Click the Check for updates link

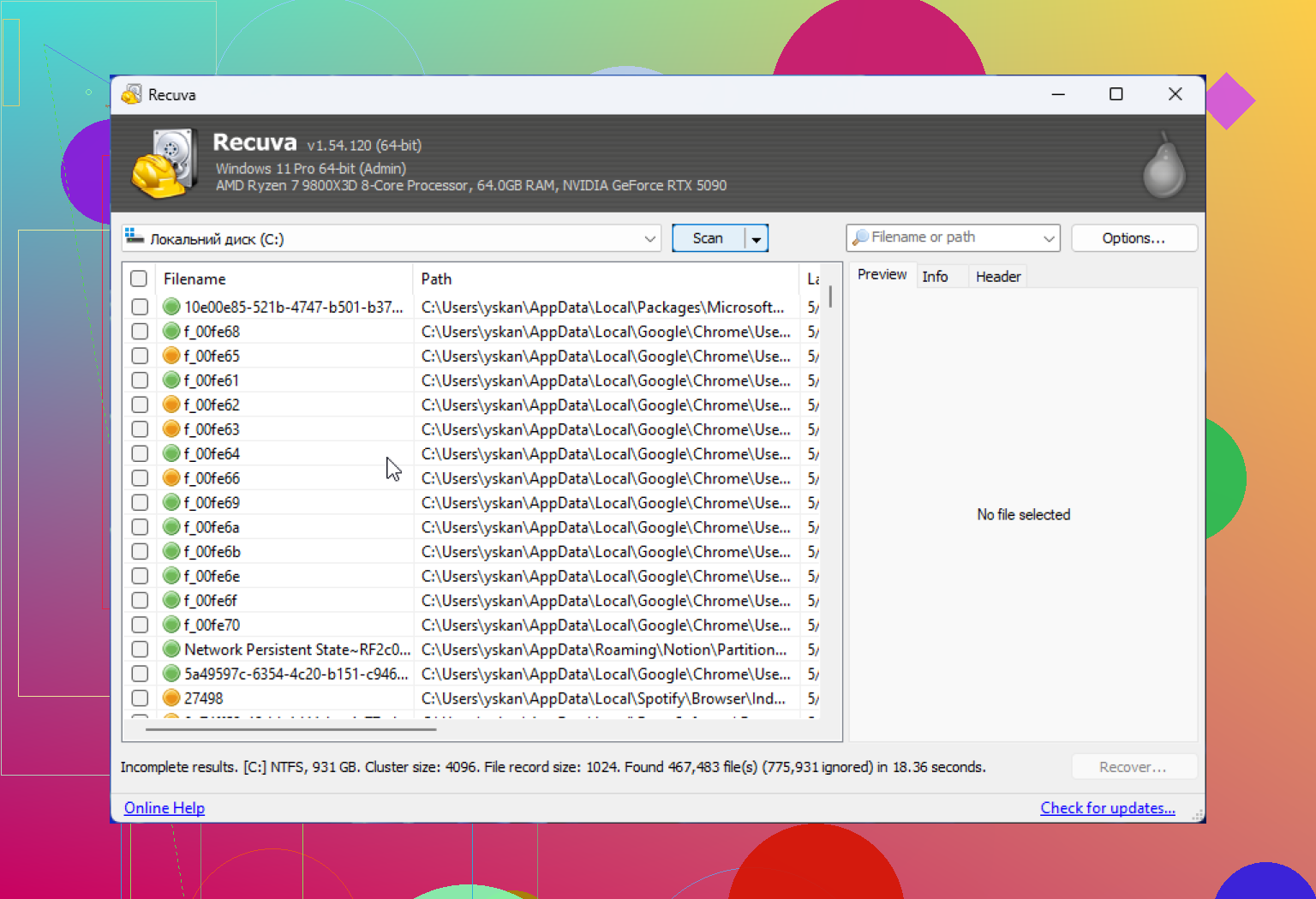pos(1107,807)
